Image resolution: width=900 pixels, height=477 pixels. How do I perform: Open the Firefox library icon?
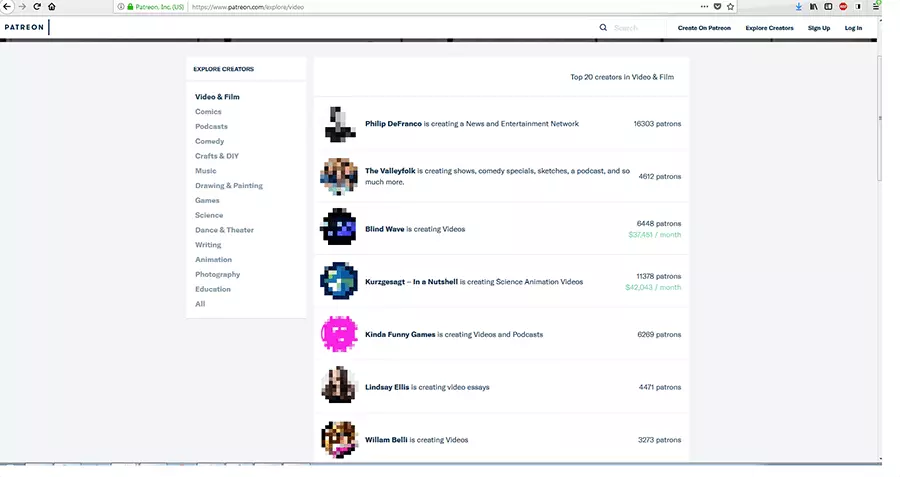pyautogui.click(x=814, y=6)
